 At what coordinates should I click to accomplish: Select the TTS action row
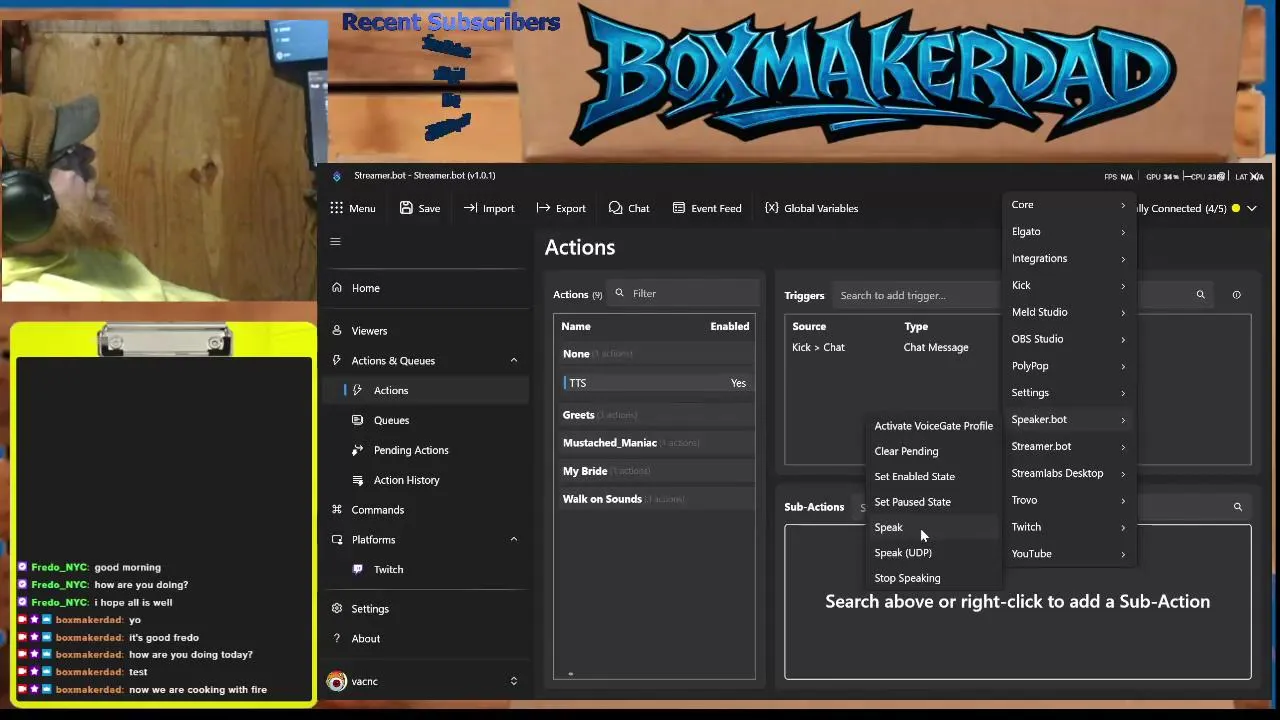[654, 383]
